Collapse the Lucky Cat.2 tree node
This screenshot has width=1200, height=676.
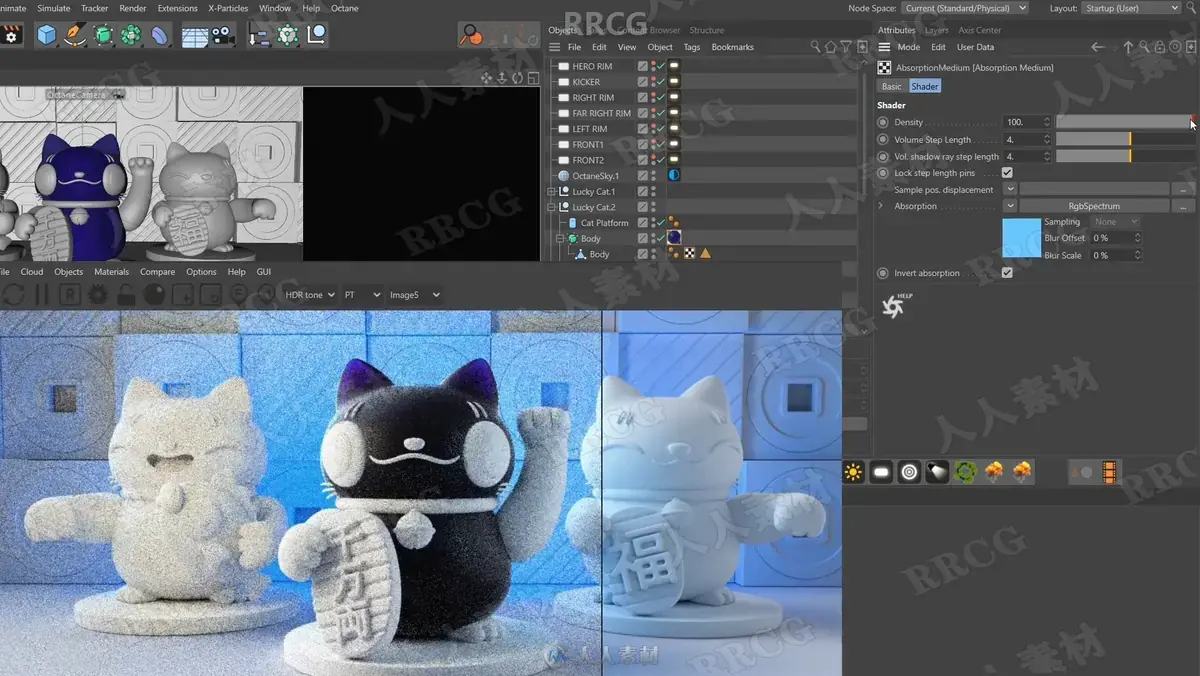552,207
